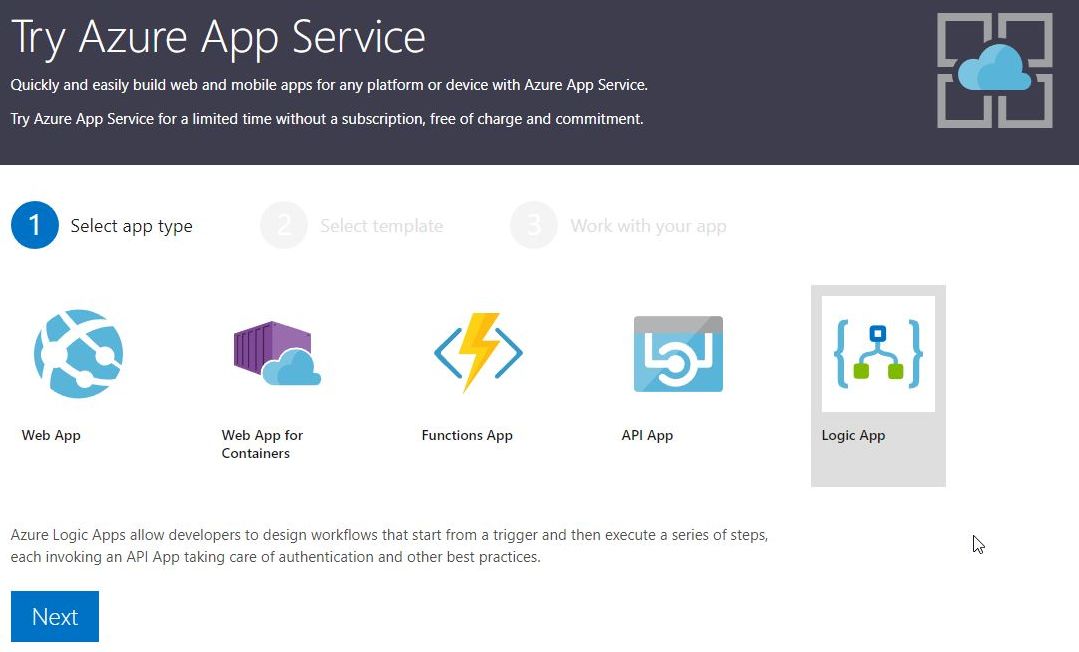
Task: Click the Azure Logic Apps description paragraph
Action: 389,546
